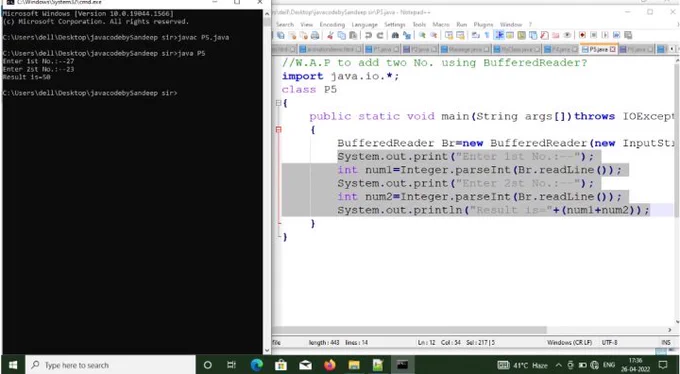Switch to the animationdemo.html tab
Image resolution: width=680 pixels, height=374 pixels.
[x=330, y=49]
